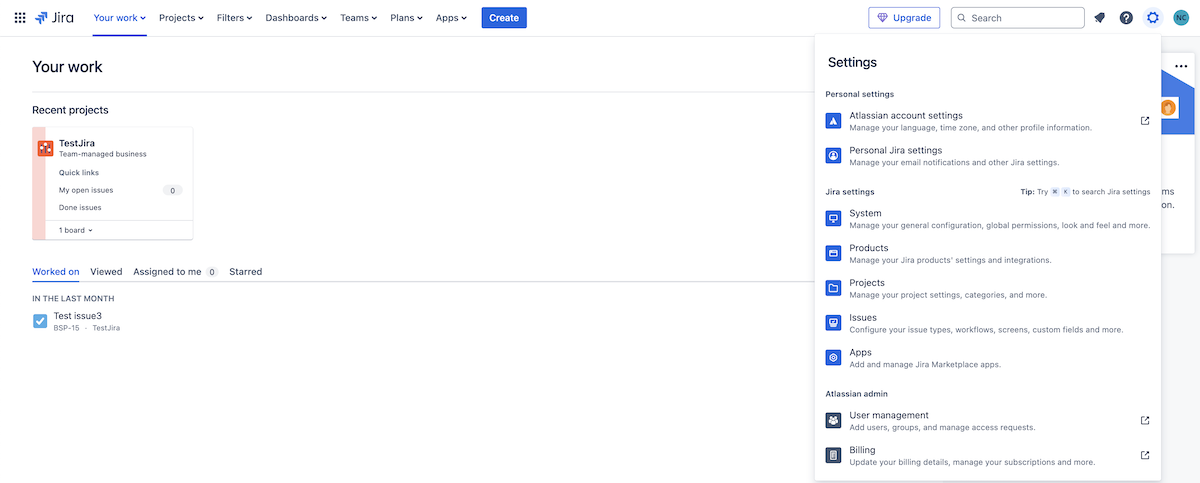Click the System settings monitor icon

[x=833, y=219]
